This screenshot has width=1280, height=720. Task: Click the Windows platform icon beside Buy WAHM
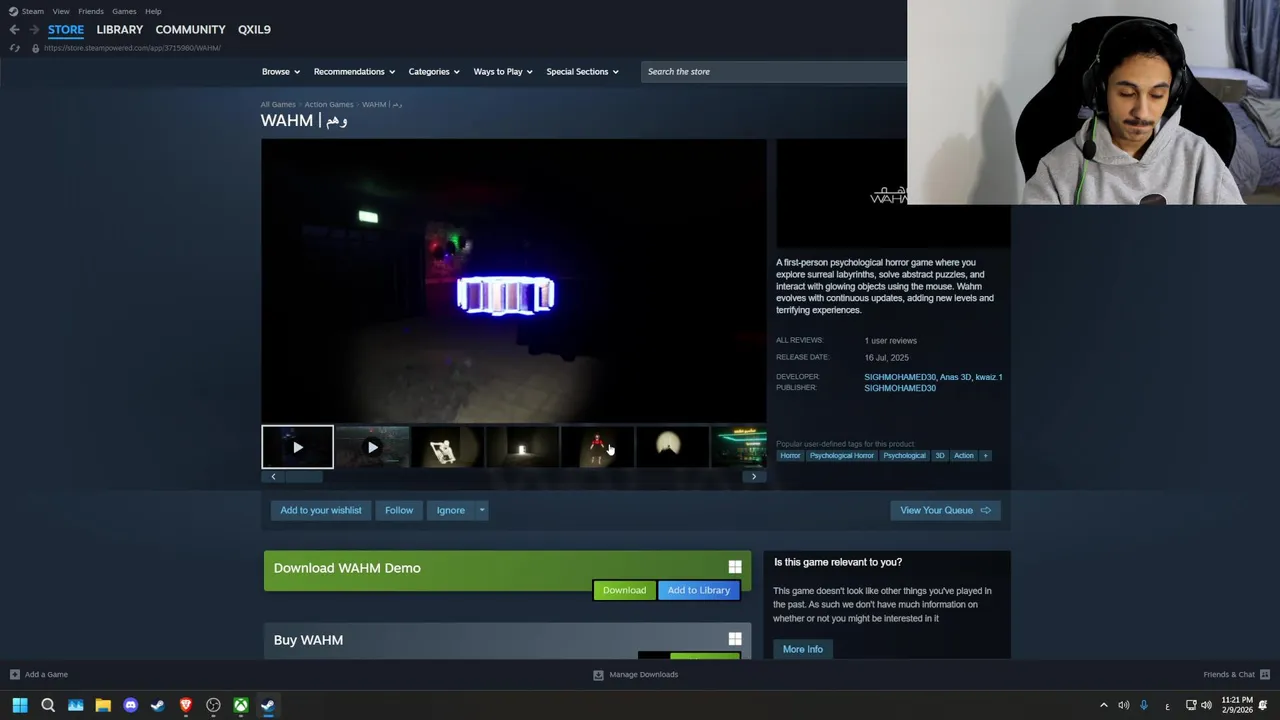(x=735, y=639)
